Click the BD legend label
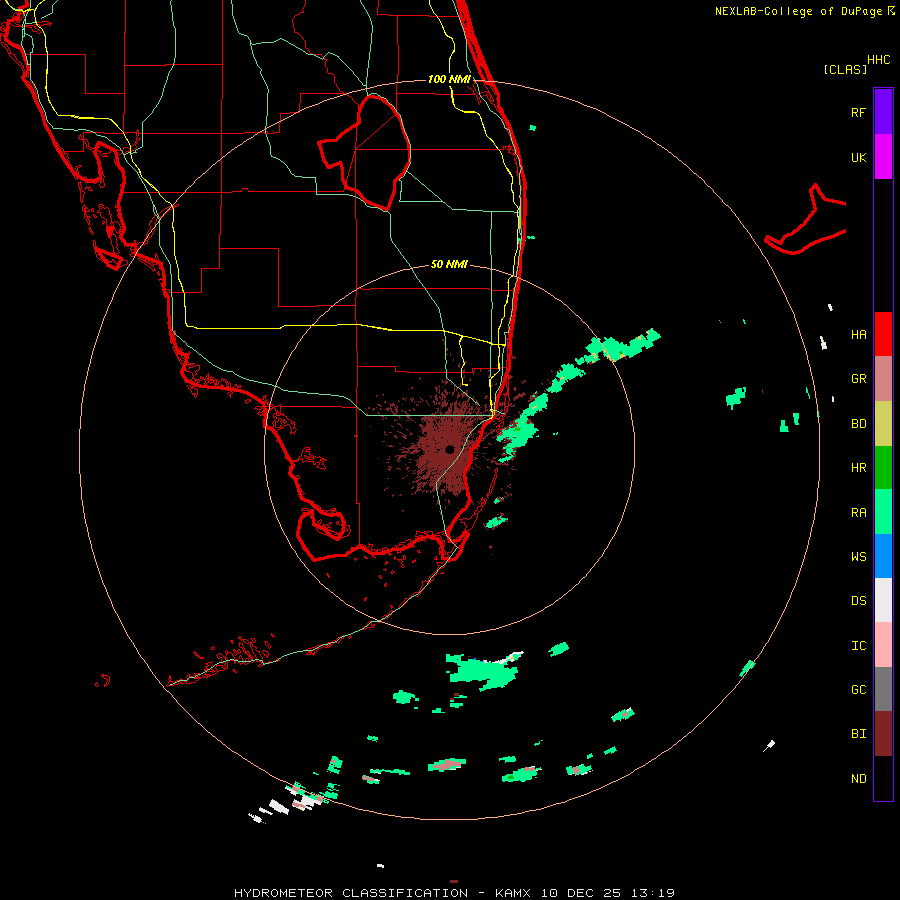This screenshot has width=900, height=900. [858, 424]
